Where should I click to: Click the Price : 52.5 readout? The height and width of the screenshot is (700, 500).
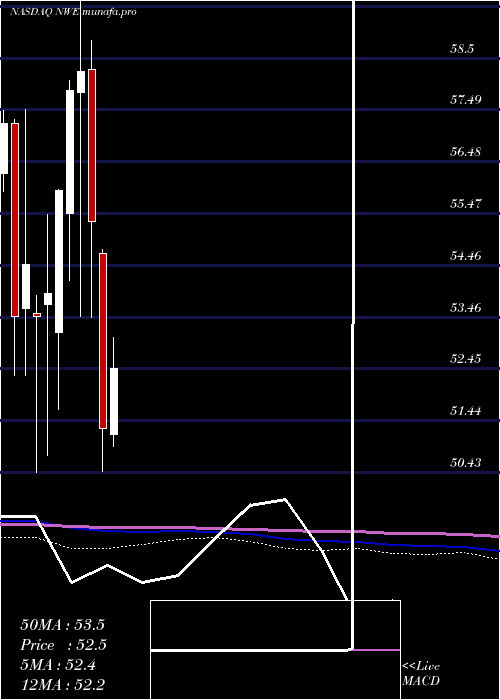pos(63,645)
